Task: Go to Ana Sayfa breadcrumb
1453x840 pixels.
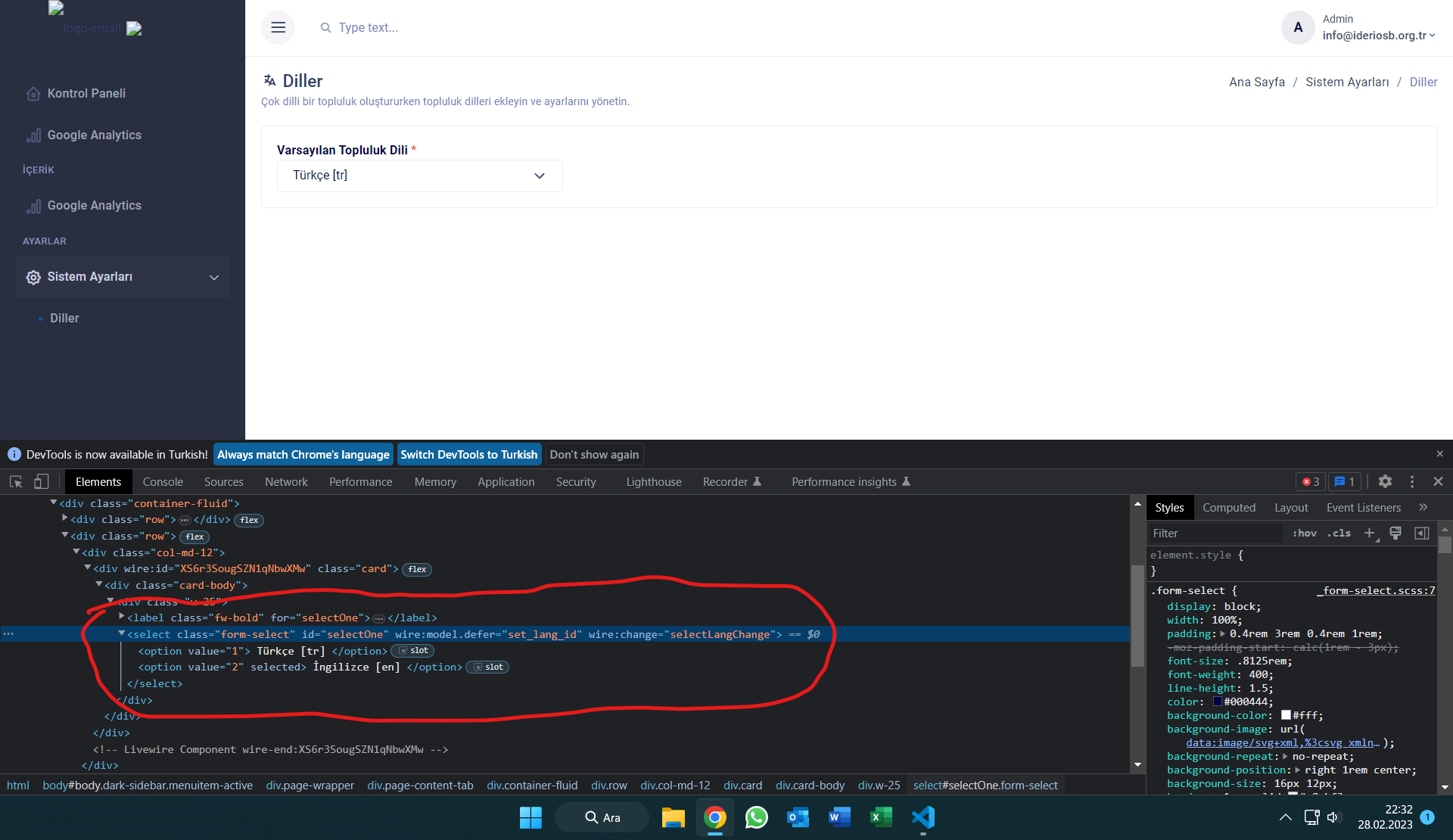Action: pyautogui.click(x=1256, y=82)
